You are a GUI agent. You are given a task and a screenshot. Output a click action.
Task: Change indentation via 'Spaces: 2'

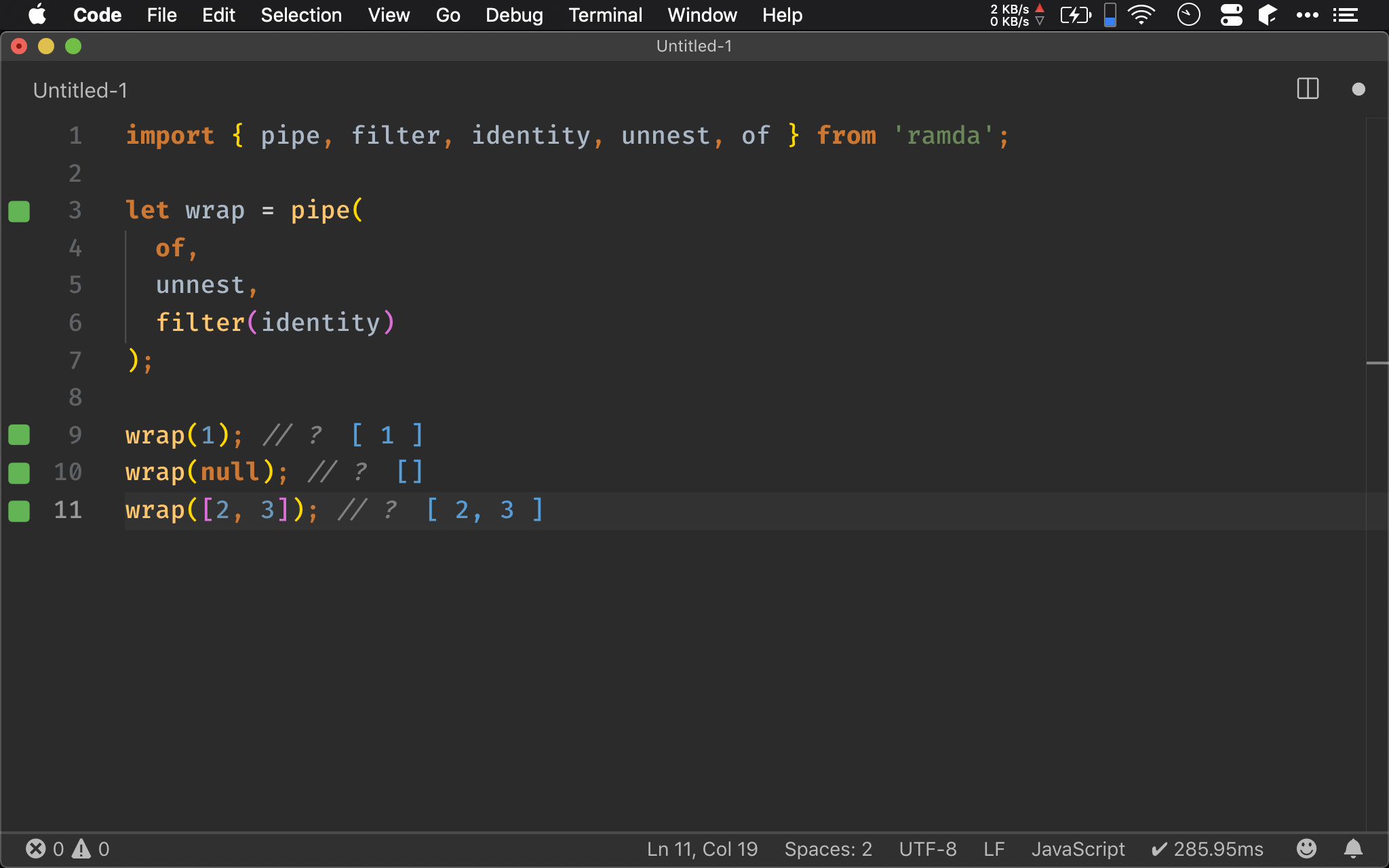[828, 849]
